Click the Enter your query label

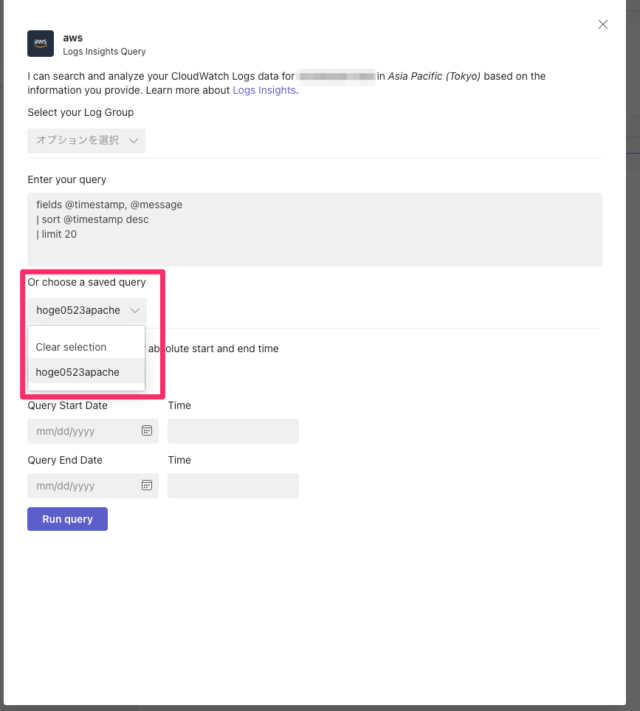coord(67,179)
